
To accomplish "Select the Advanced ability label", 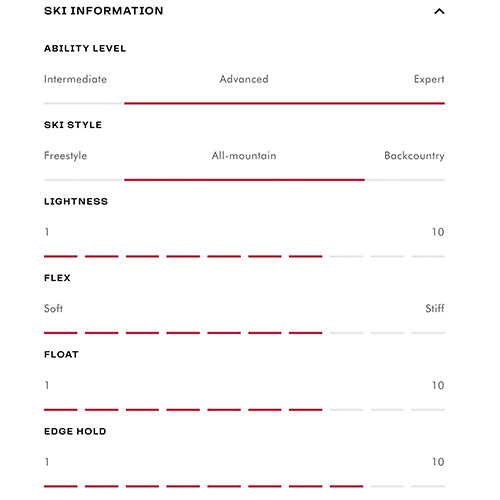I will tap(244, 79).
